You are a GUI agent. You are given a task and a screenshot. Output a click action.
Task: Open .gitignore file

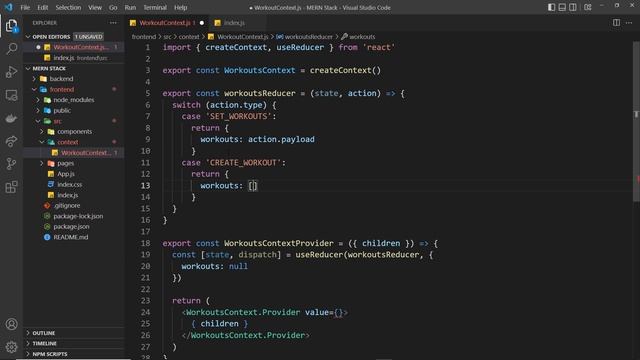(x=74, y=206)
